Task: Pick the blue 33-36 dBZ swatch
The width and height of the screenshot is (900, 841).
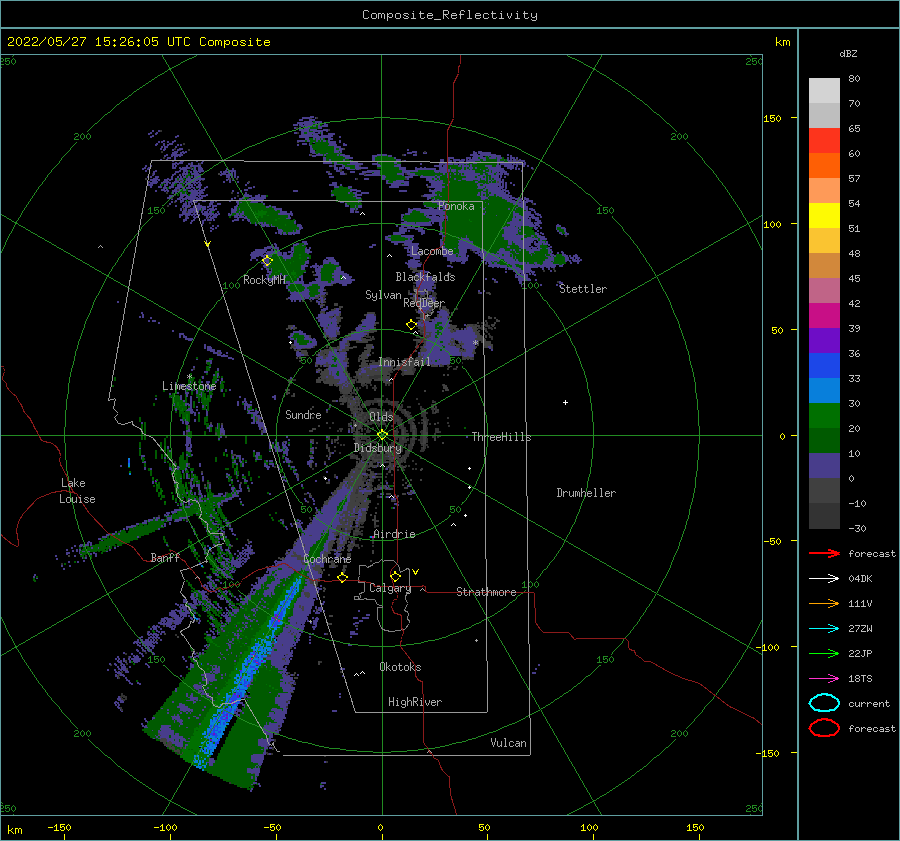Action: 824,366
